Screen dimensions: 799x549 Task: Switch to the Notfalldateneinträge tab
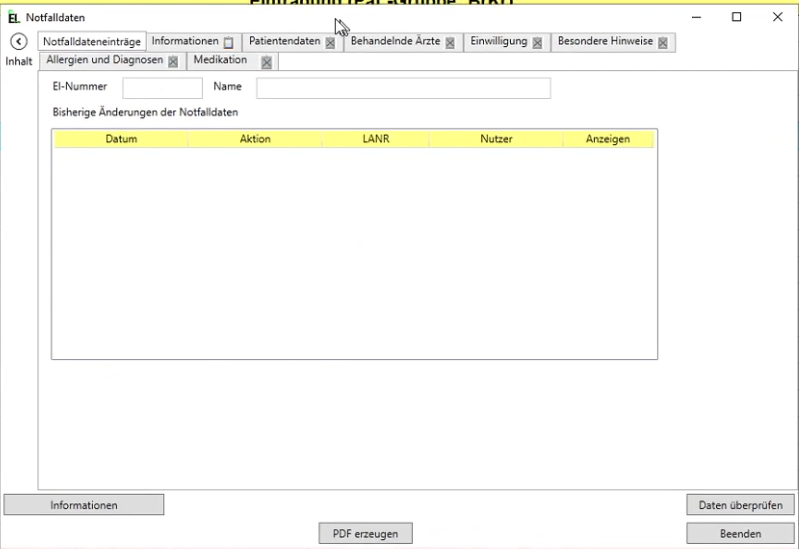click(x=92, y=42)
